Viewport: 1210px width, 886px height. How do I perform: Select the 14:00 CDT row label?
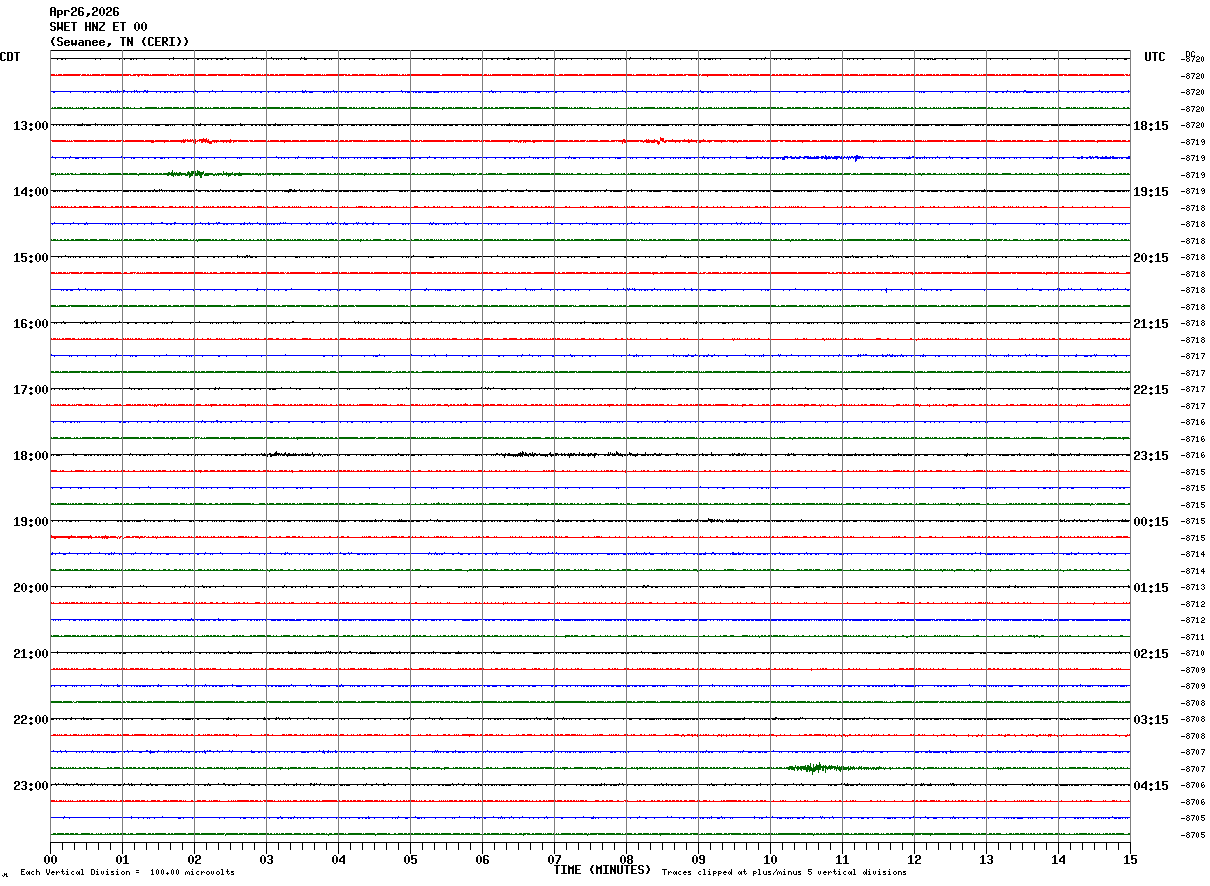pyautogui.click(x=30, y=192)
